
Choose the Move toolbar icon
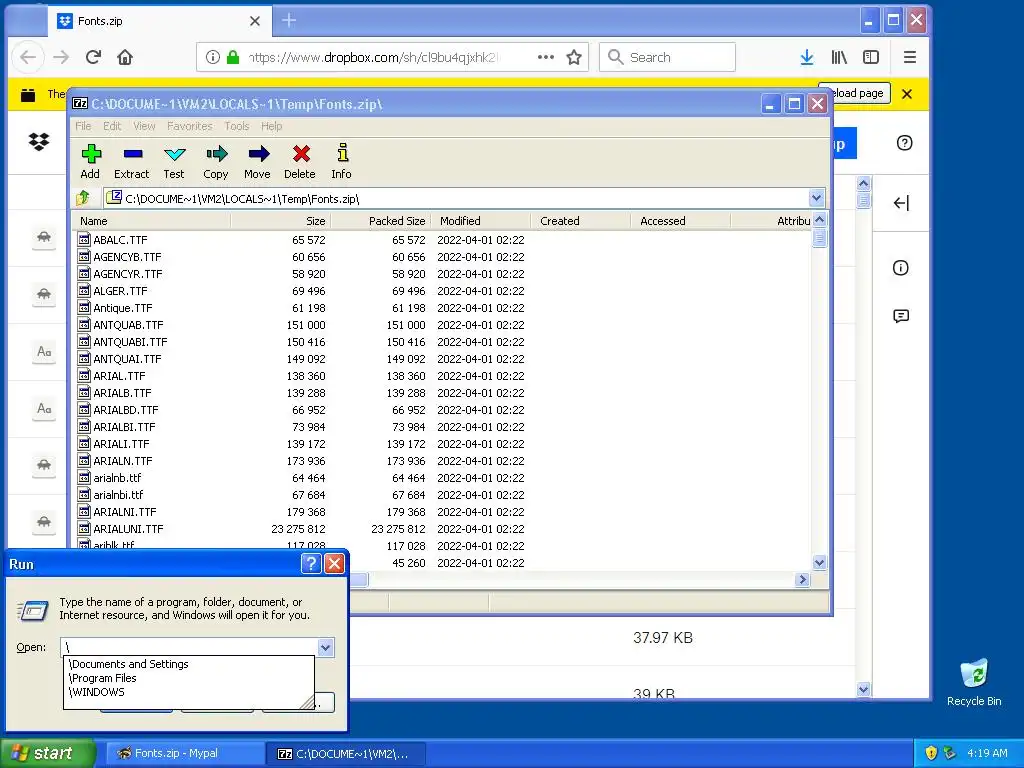point(257,161)
